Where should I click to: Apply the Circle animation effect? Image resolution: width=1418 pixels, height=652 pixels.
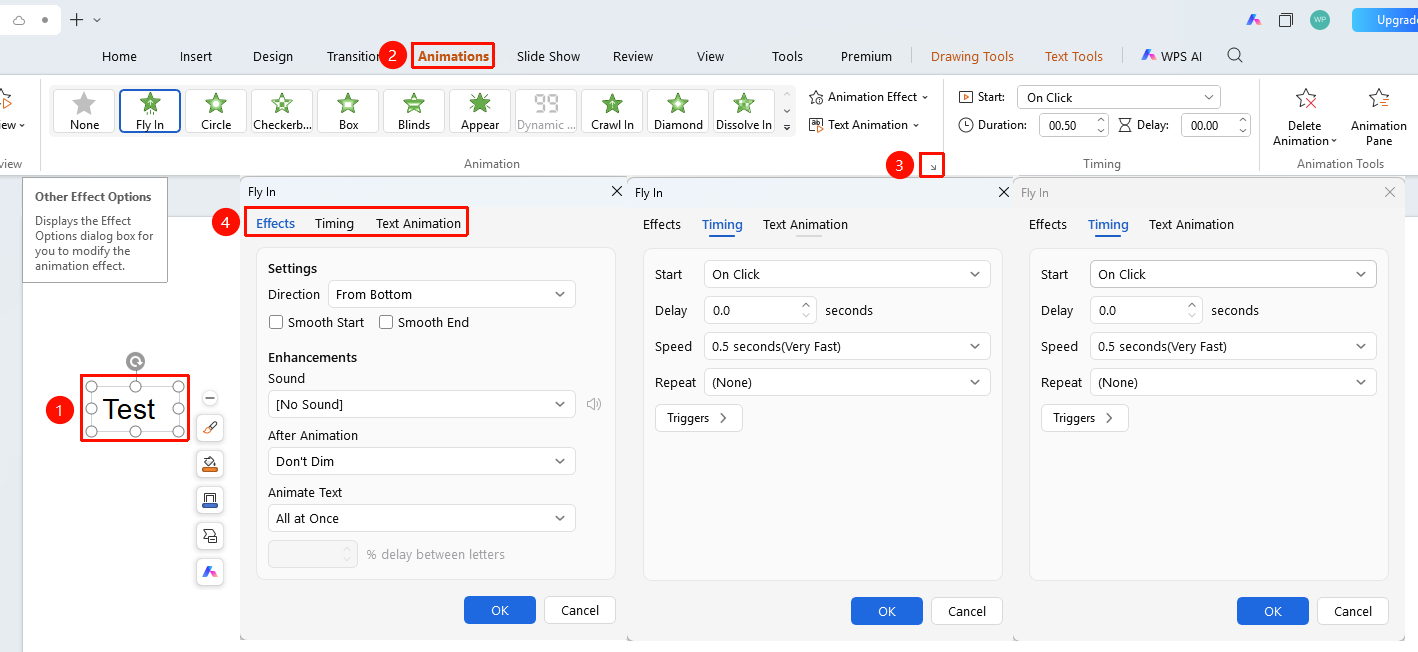[x=216, y=111]
